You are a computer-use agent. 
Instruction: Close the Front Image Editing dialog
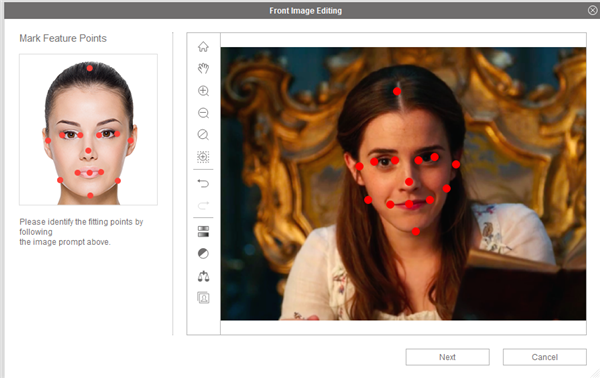(x=592, y=10)
